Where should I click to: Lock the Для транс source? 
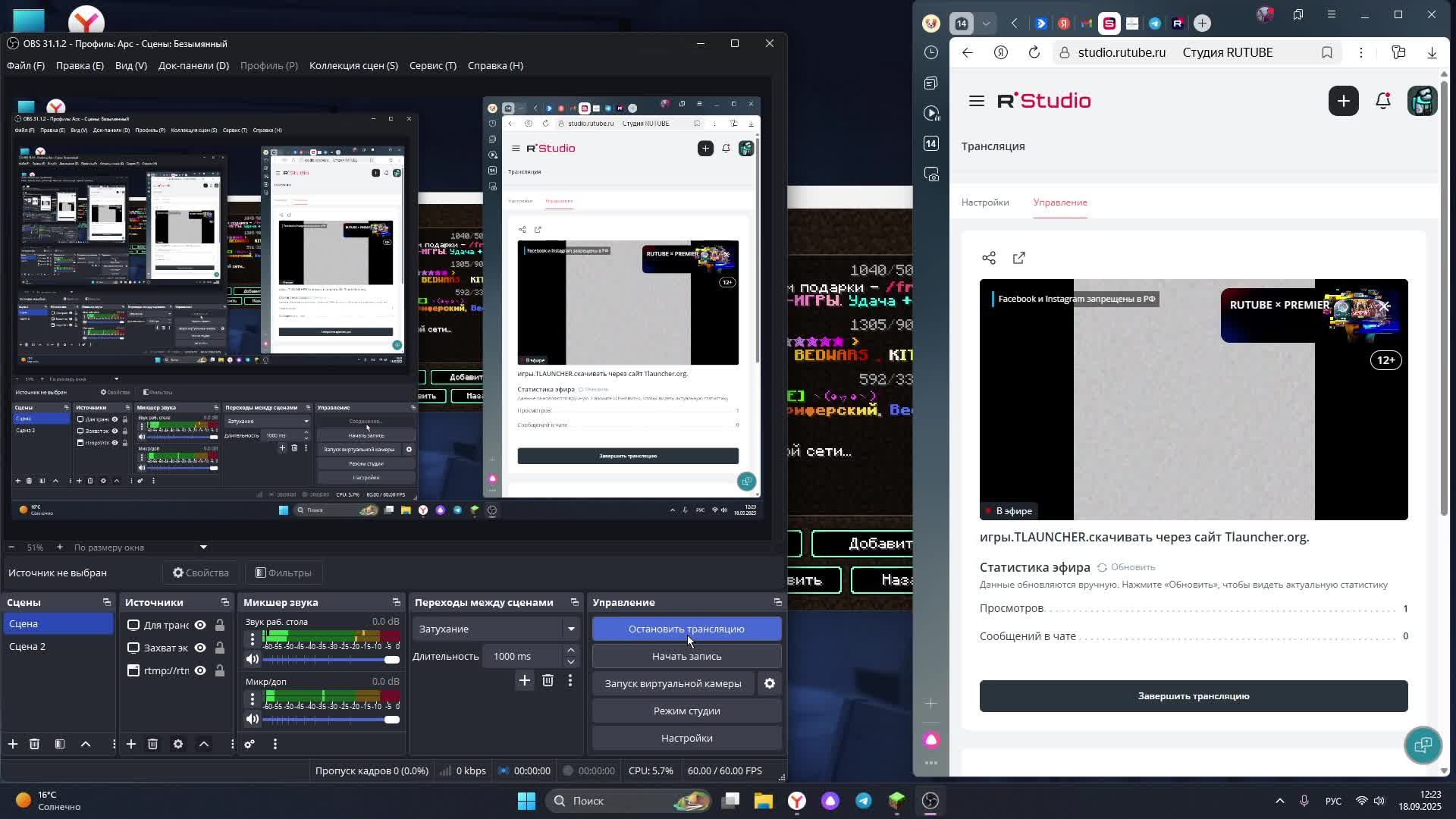[x=219, y=626]
